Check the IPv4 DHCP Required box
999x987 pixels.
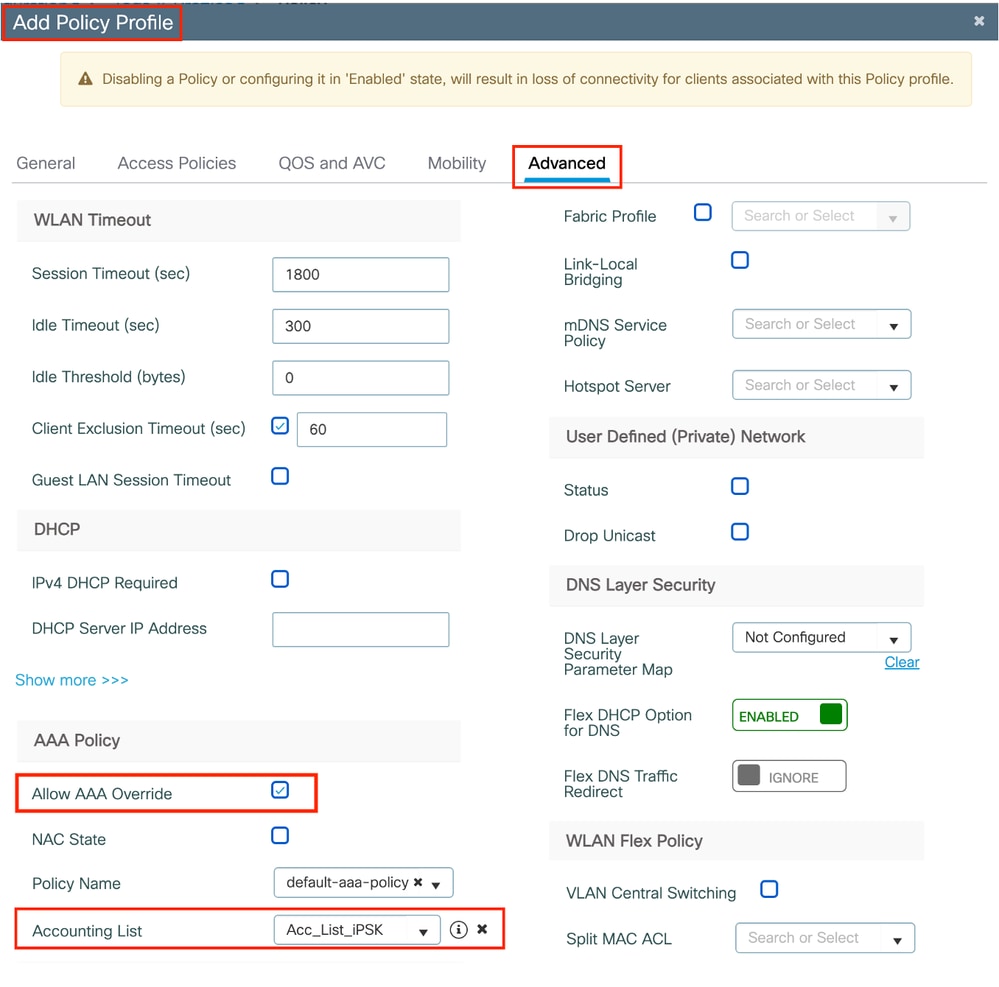click(280, 579)
